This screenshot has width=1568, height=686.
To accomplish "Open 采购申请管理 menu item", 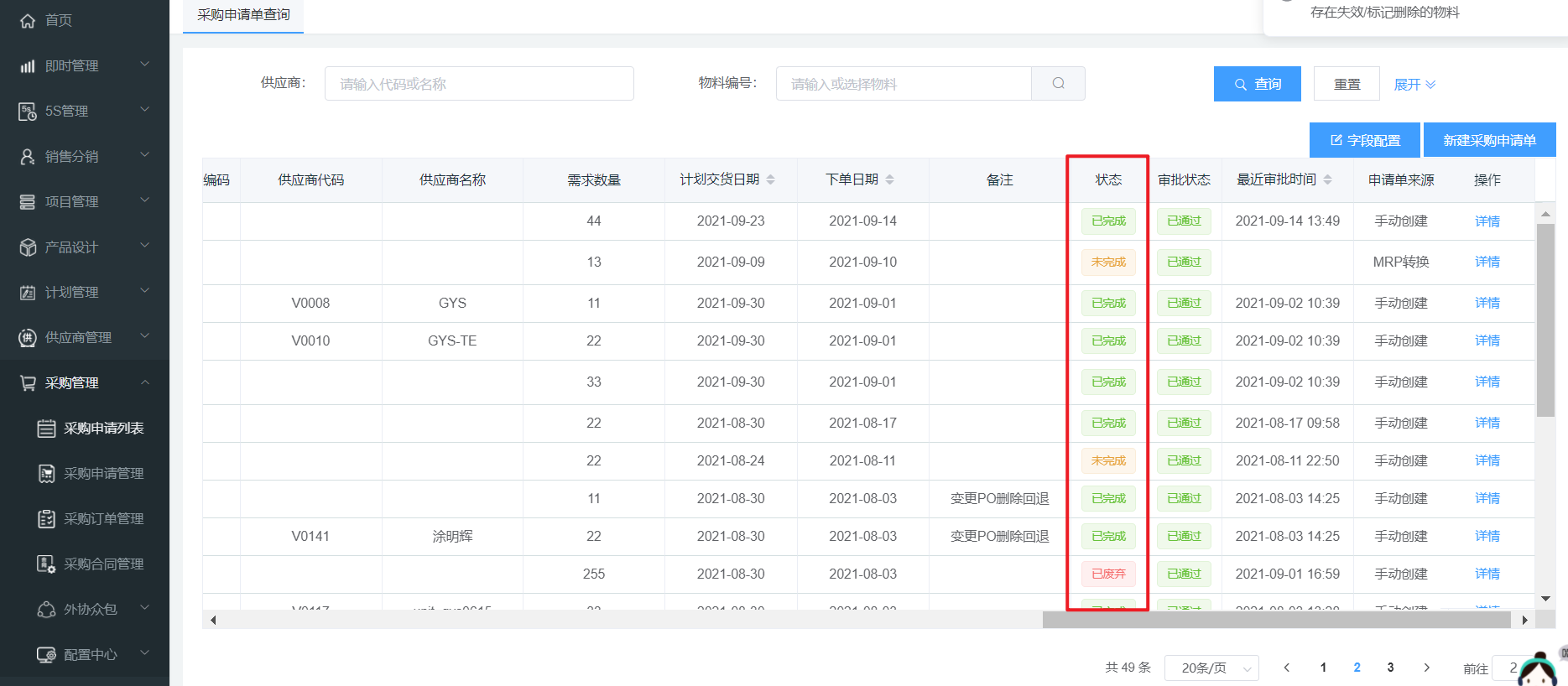I will pos(103,474).
